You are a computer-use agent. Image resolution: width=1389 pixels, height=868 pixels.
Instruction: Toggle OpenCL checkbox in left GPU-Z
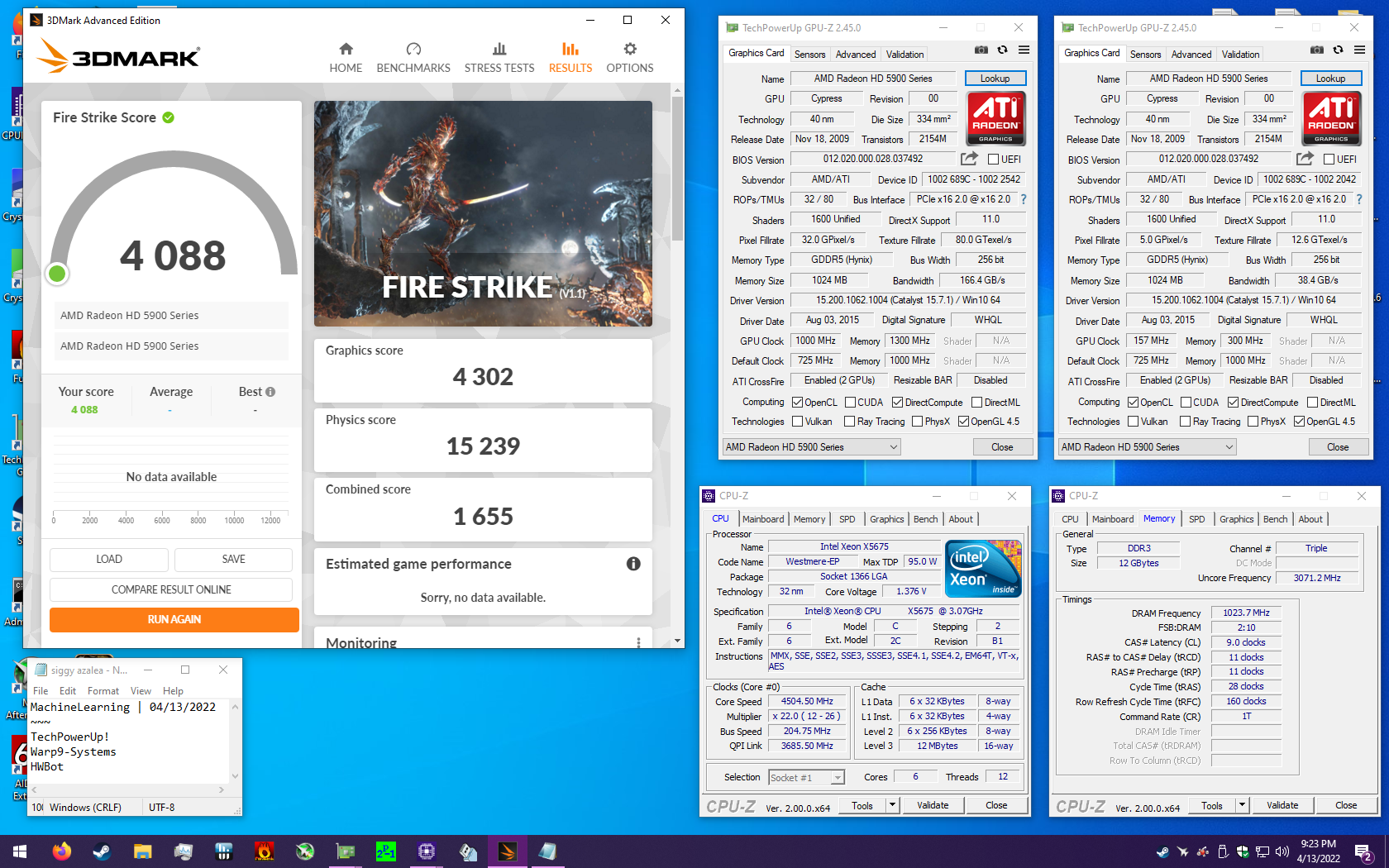[x=797, y=403]
